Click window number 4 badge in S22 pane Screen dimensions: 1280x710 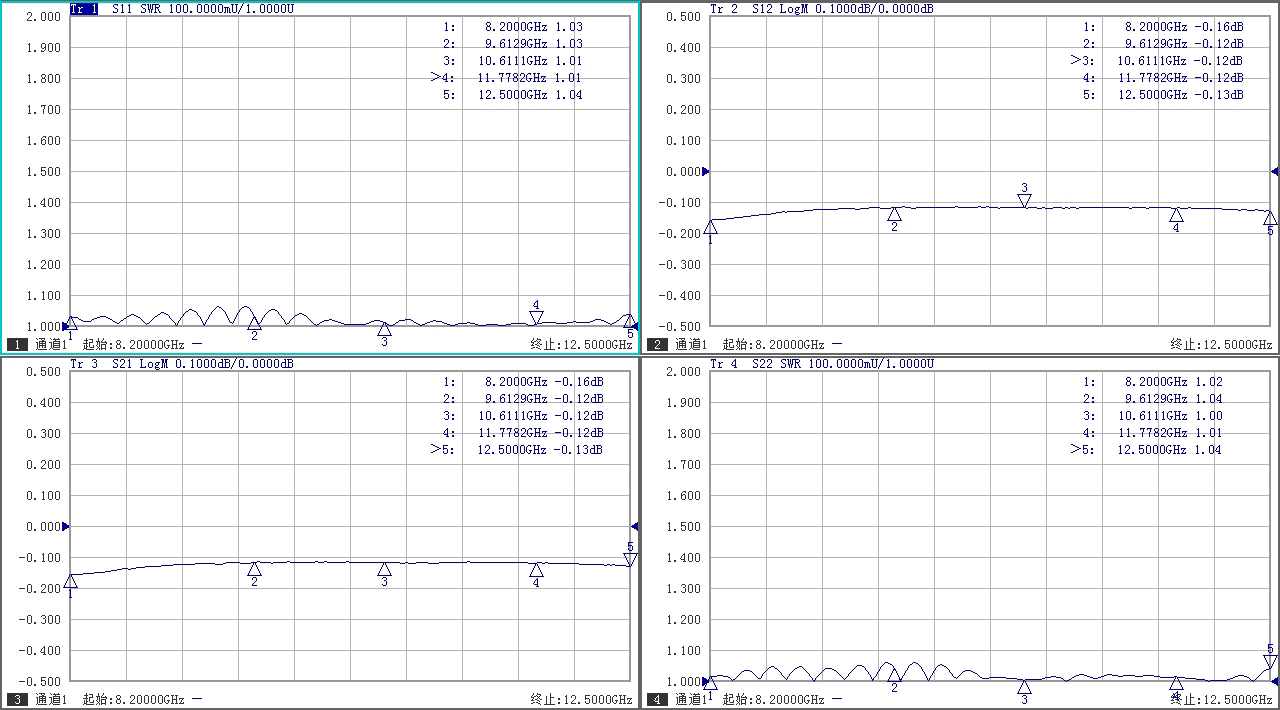[x=657, y=700]
